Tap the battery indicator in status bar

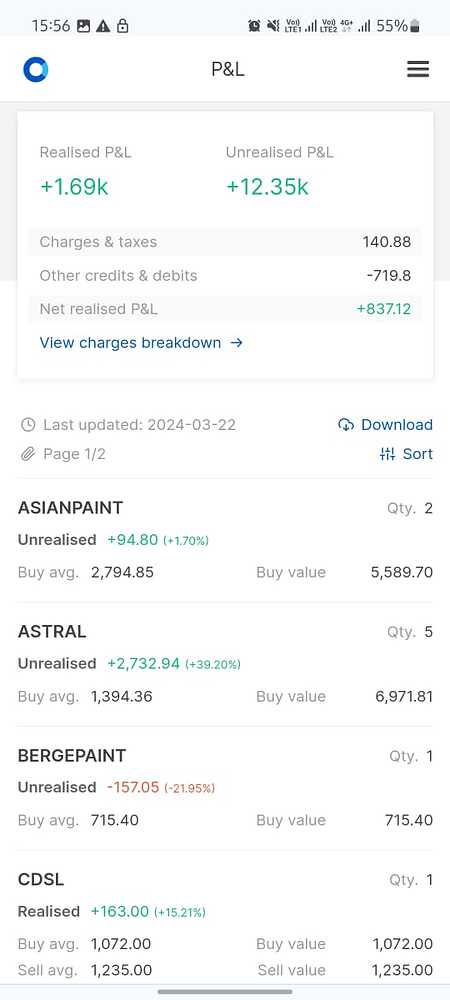click(x=415, y=26)
